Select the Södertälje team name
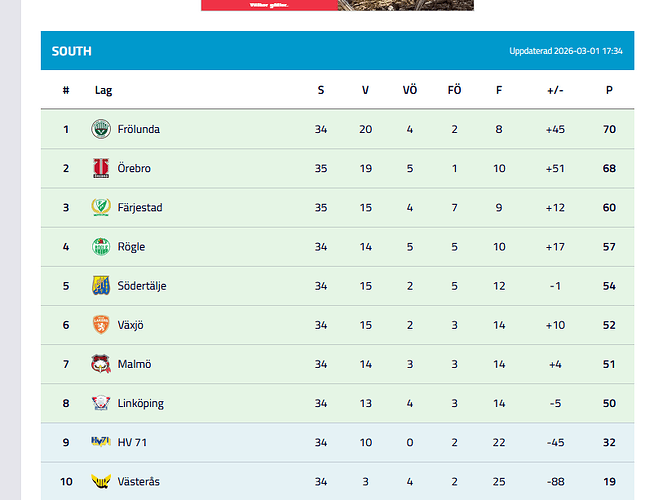The width and height of the screenshot is (645, 500). pyautogui.click(x=142, y=286)
